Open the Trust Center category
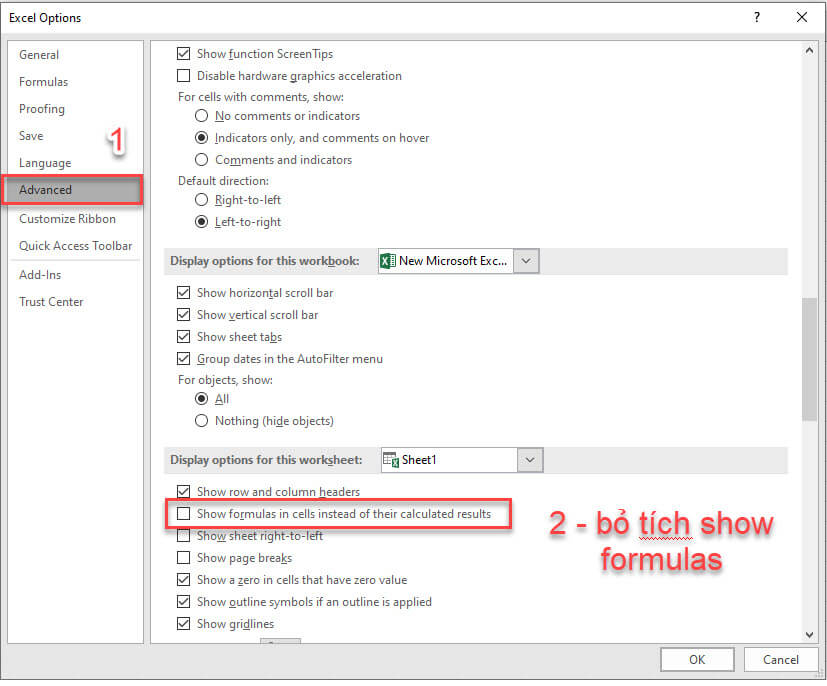 [51, 302]
